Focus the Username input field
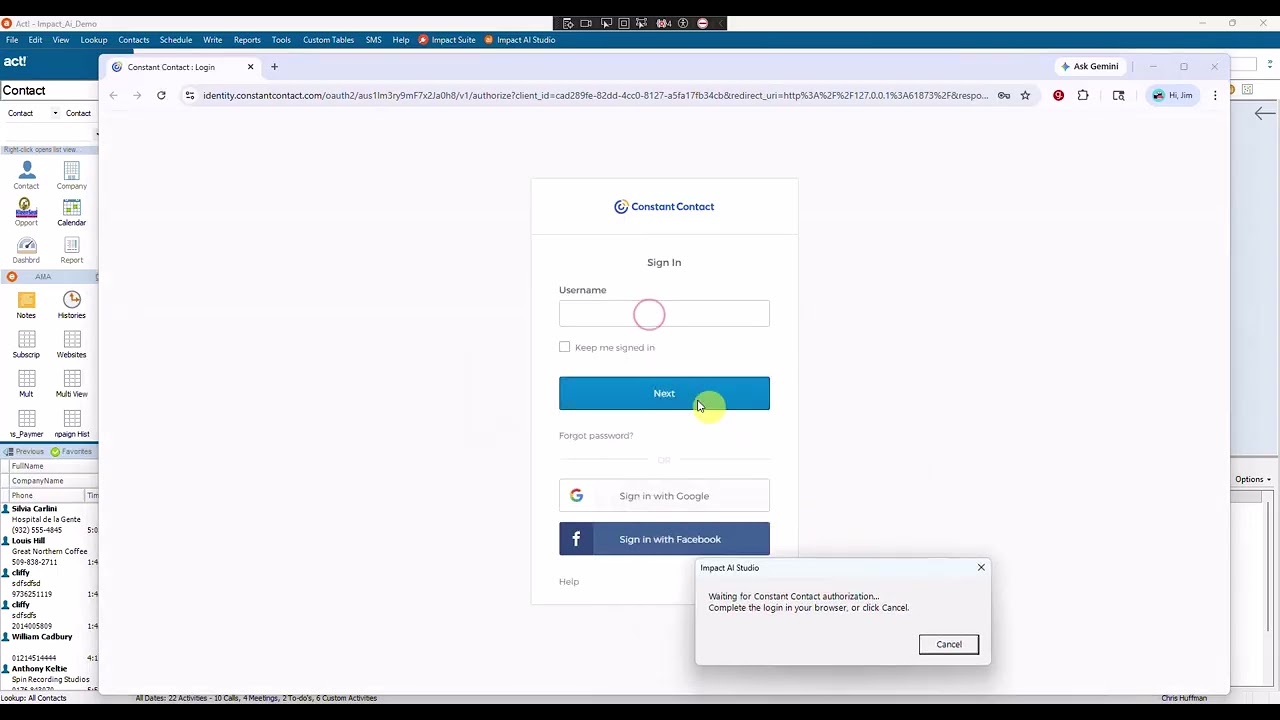The height and width of the screenshot is (720, 1280). (x=664, y=314)
